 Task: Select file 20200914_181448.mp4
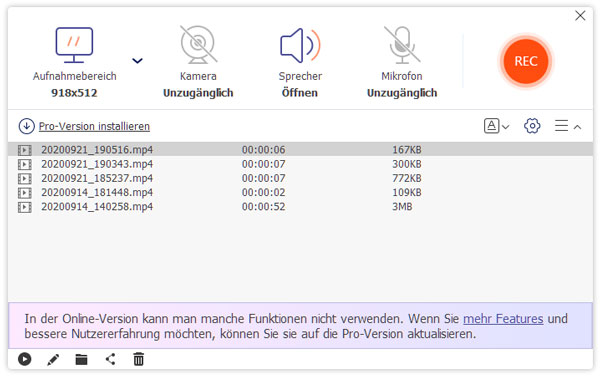point(300,192)
